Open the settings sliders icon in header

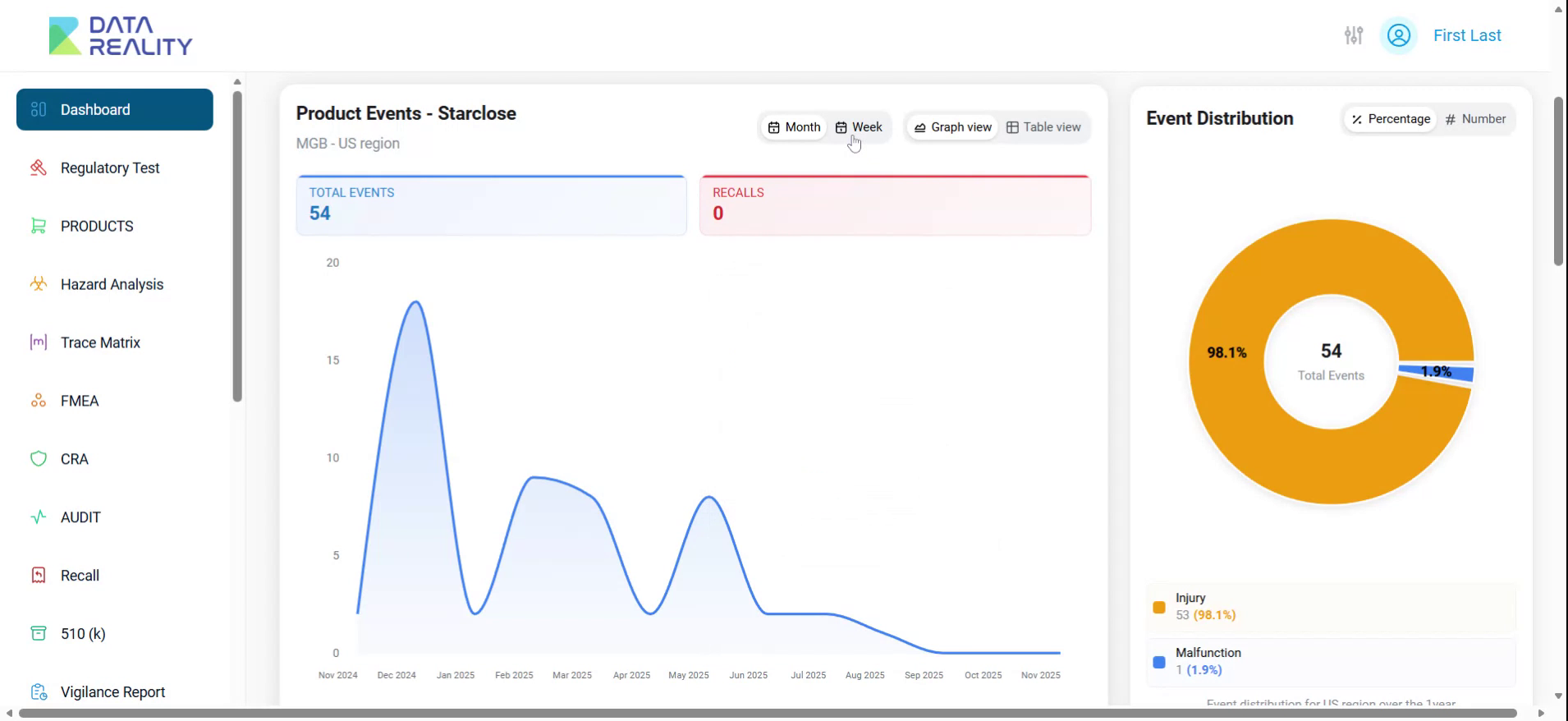[x=1353, y=35]
